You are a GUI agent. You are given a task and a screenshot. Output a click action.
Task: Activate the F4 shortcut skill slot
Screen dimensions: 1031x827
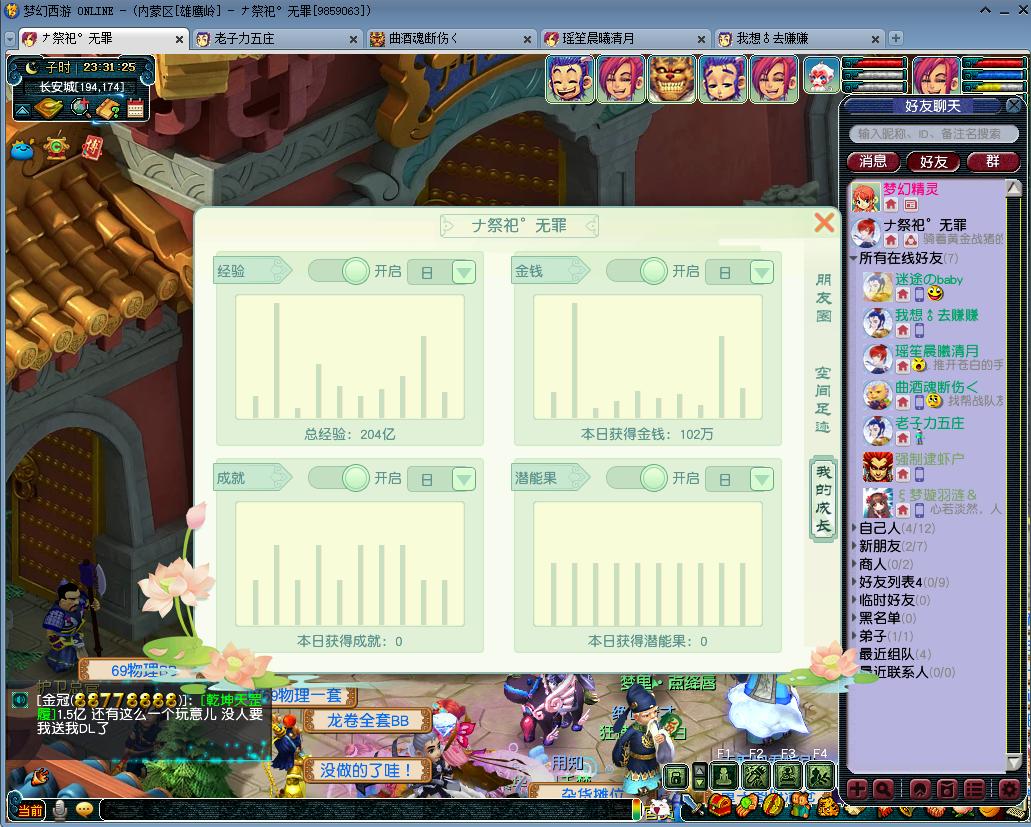pyautogui.click(x=819, y=777)
